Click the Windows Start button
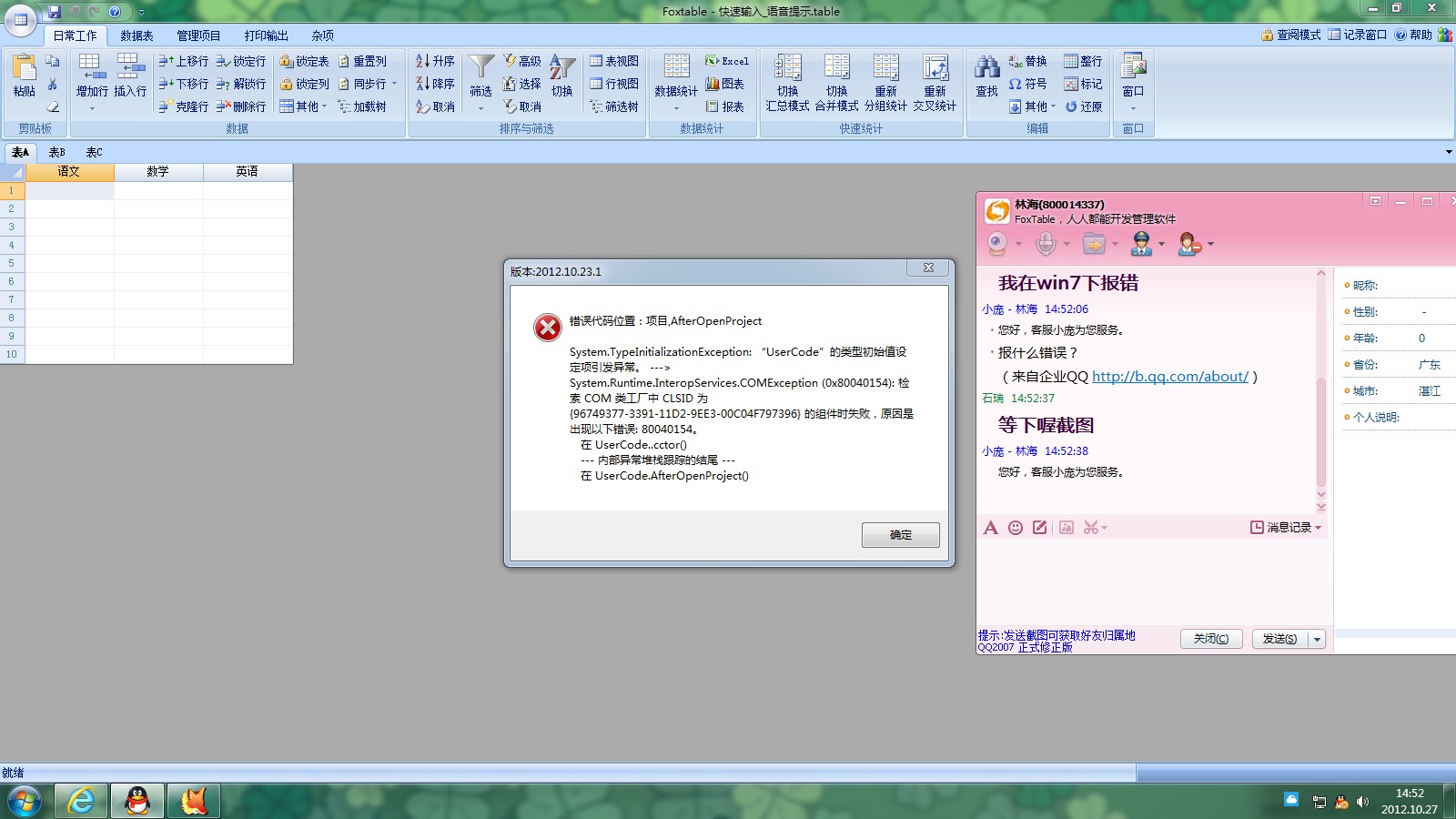The width and height of the screenshot is (1456, 819). click(25, 802)
